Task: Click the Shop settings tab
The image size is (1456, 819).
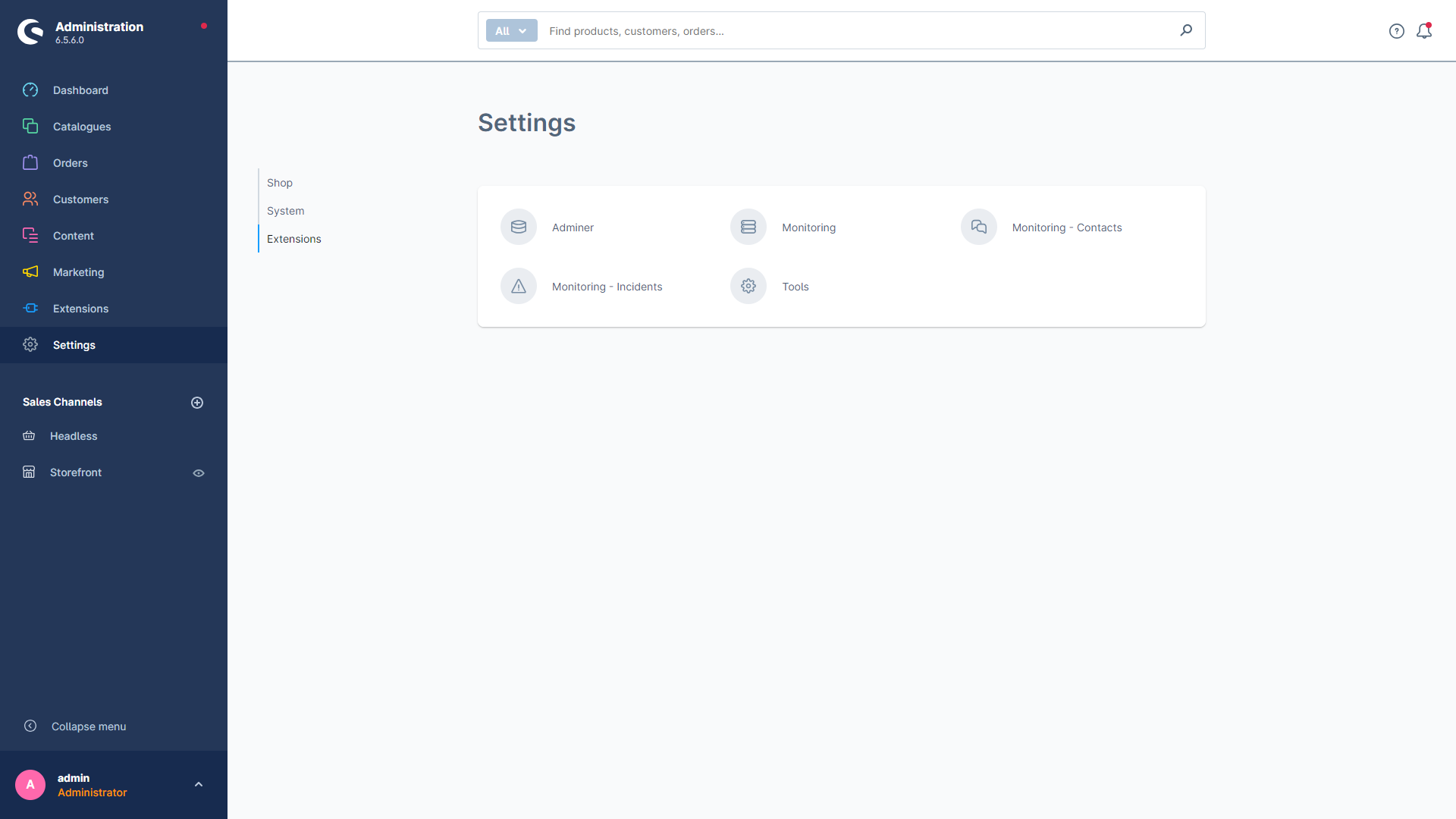Action: 280,182
